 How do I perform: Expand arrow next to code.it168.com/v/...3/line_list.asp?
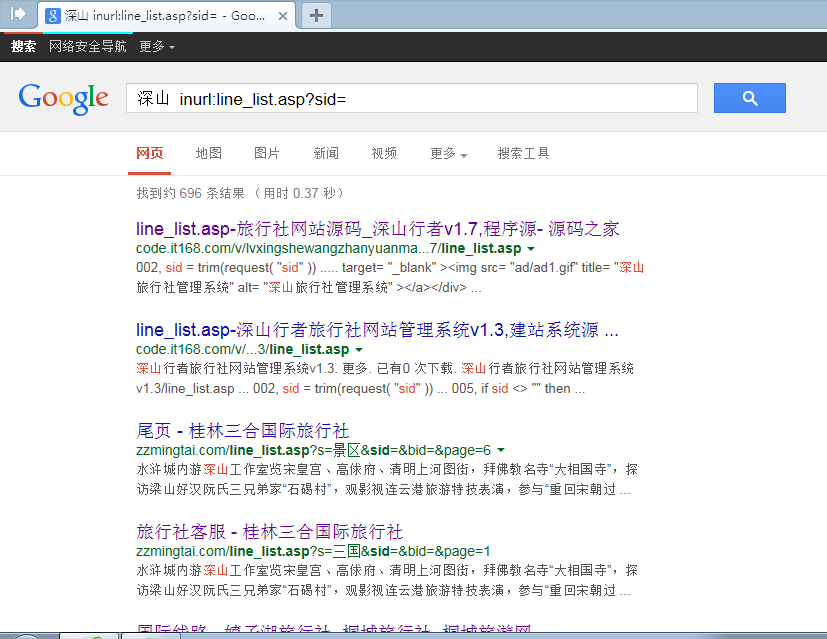(x=359, y=350)
